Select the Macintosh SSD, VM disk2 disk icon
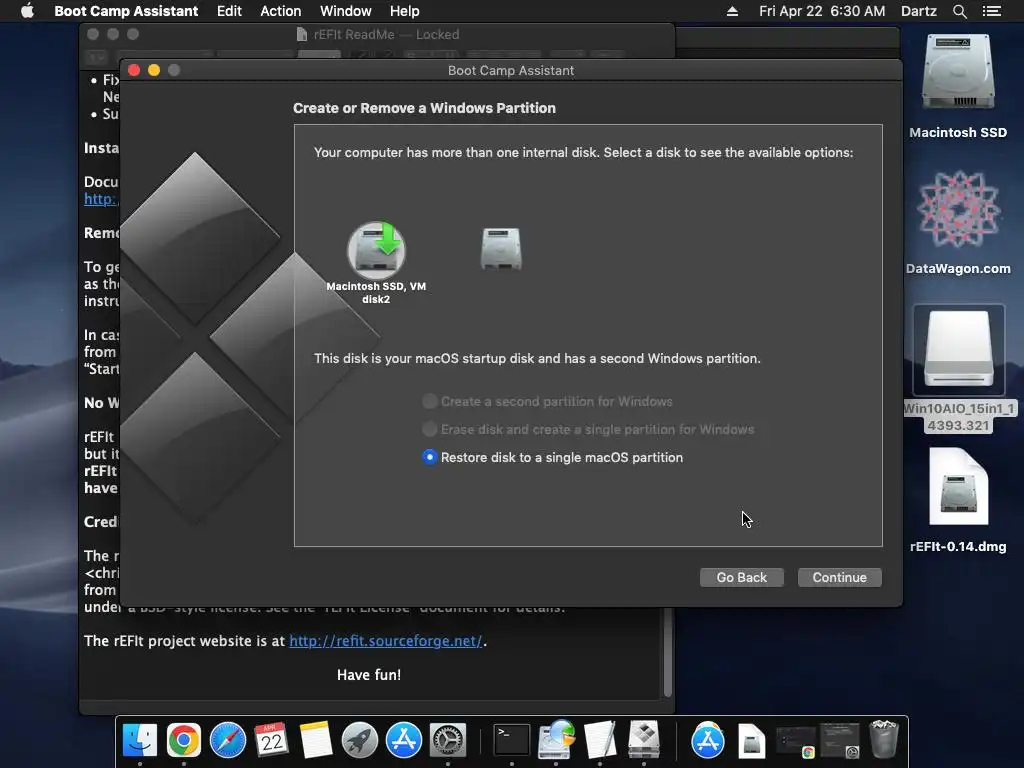The image size is (1024, 768). tap(376, 251)
